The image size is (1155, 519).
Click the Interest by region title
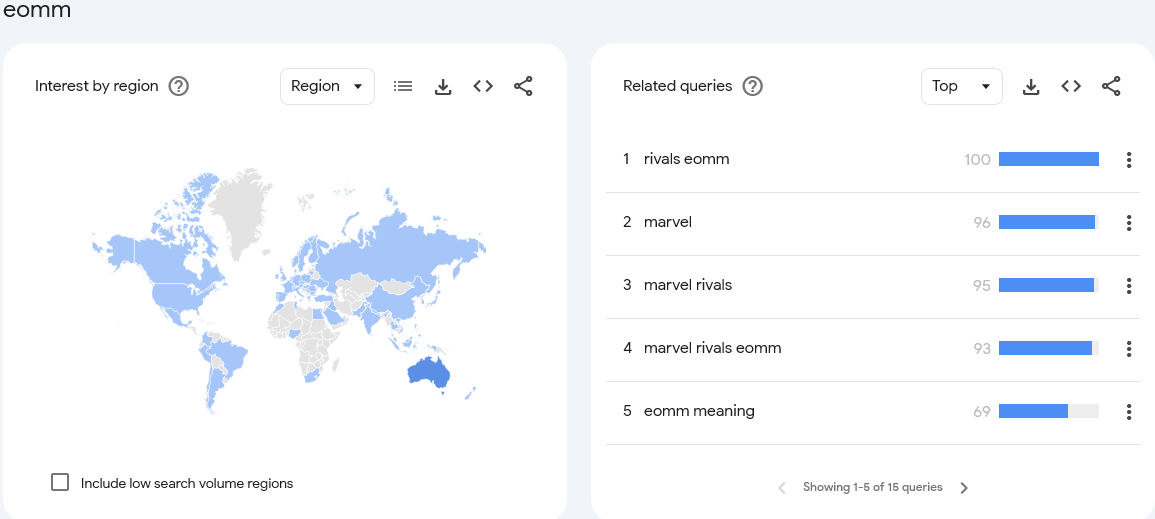coord(96,86)
